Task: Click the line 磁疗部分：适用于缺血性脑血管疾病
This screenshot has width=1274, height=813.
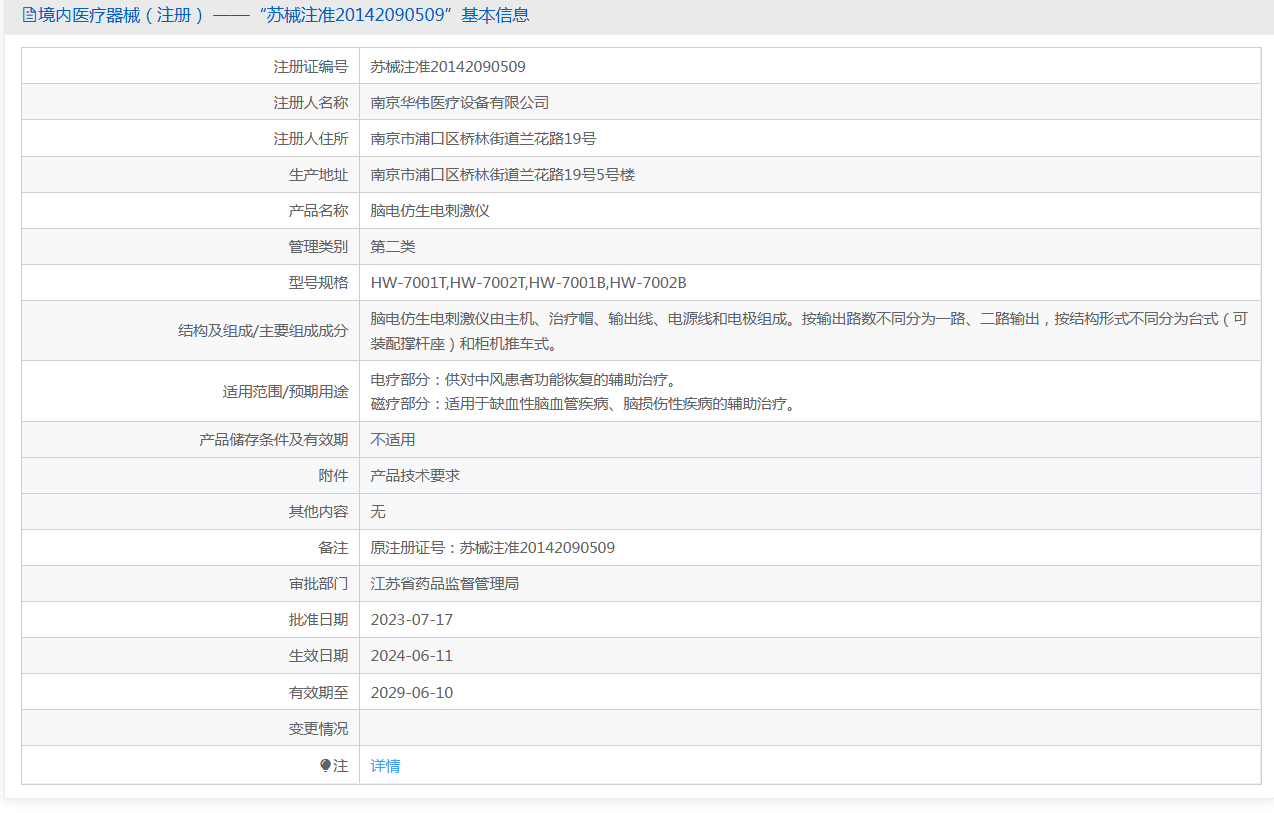Action: (586, 404)
